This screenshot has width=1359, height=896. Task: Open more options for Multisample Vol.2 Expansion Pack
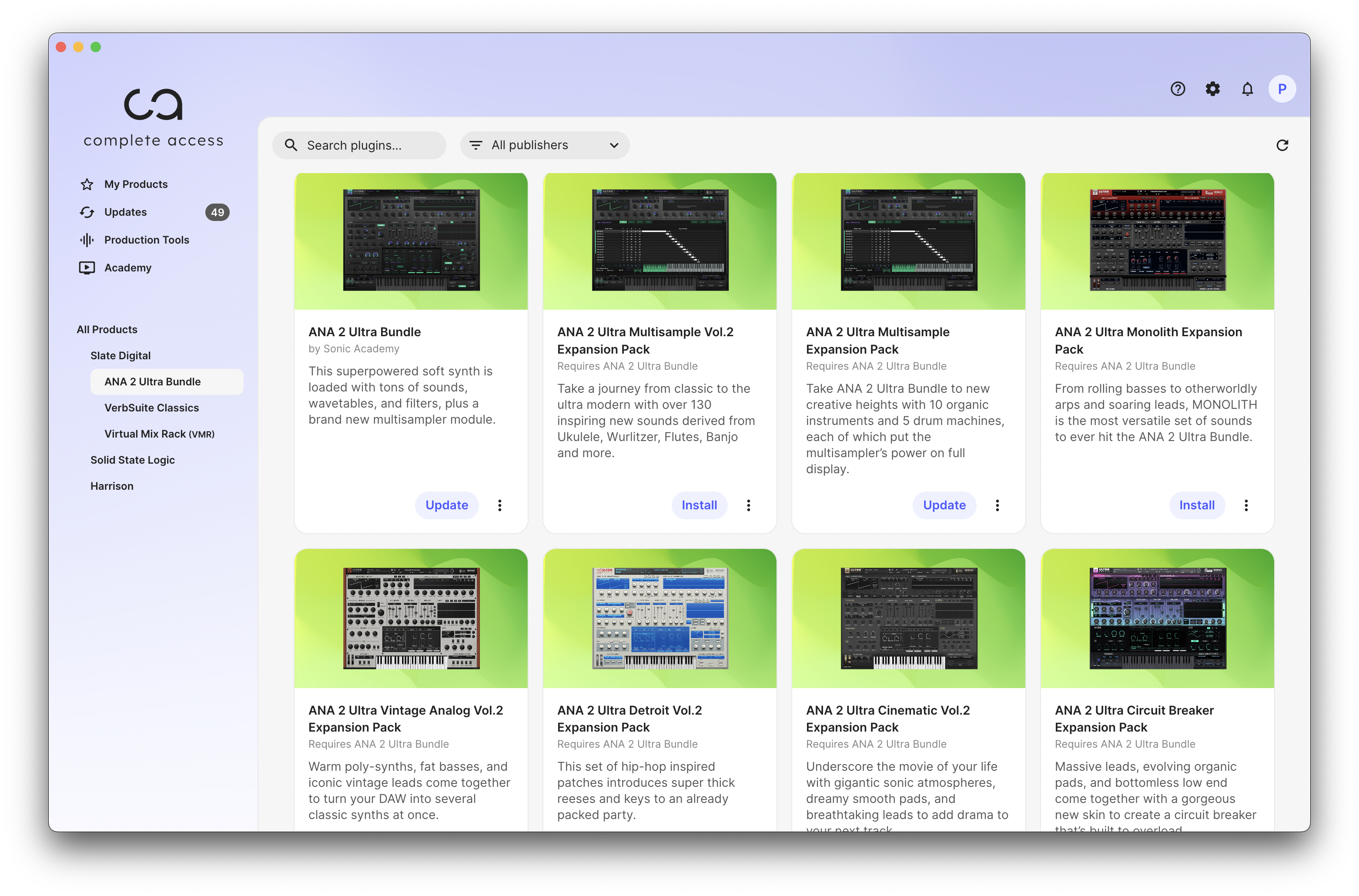(x=748, y=505)
